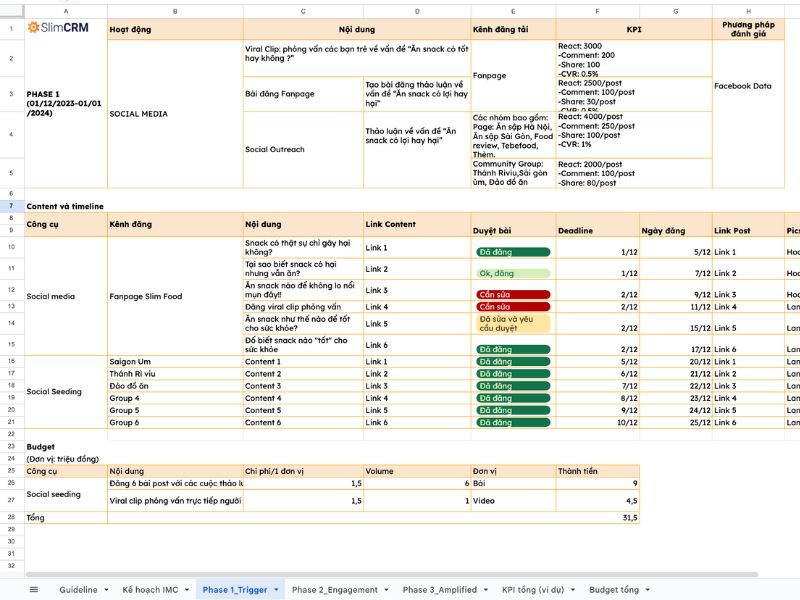Select column F header

[597, 11]
